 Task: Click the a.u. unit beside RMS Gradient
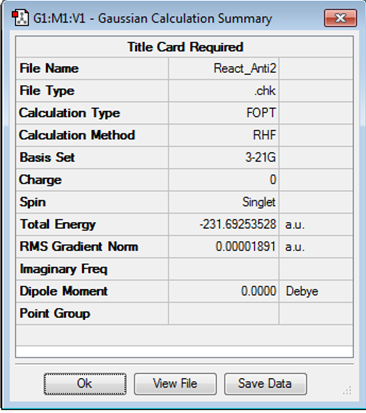coord(295,247)
